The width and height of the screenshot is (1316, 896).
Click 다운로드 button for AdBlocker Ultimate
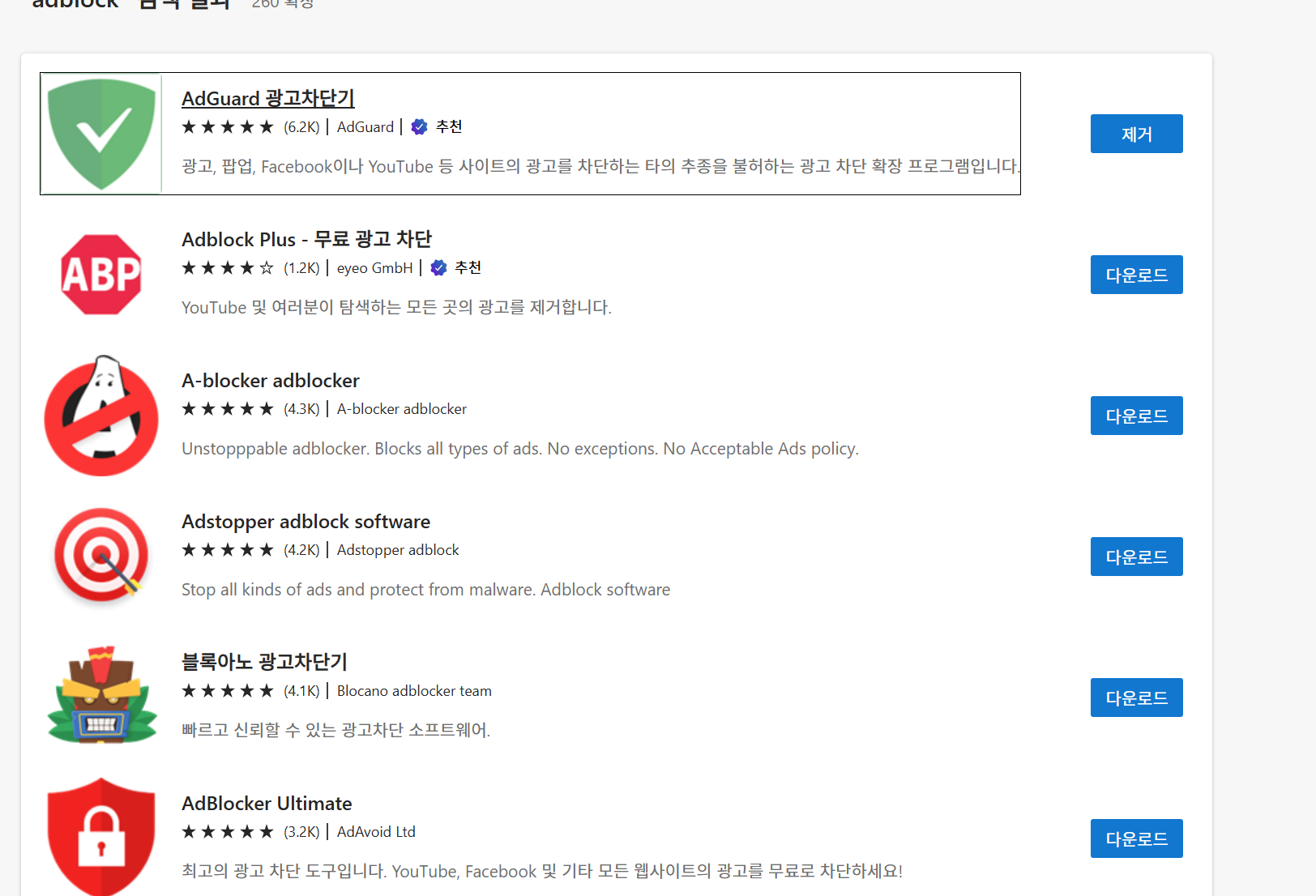(x=1137, y=838)
